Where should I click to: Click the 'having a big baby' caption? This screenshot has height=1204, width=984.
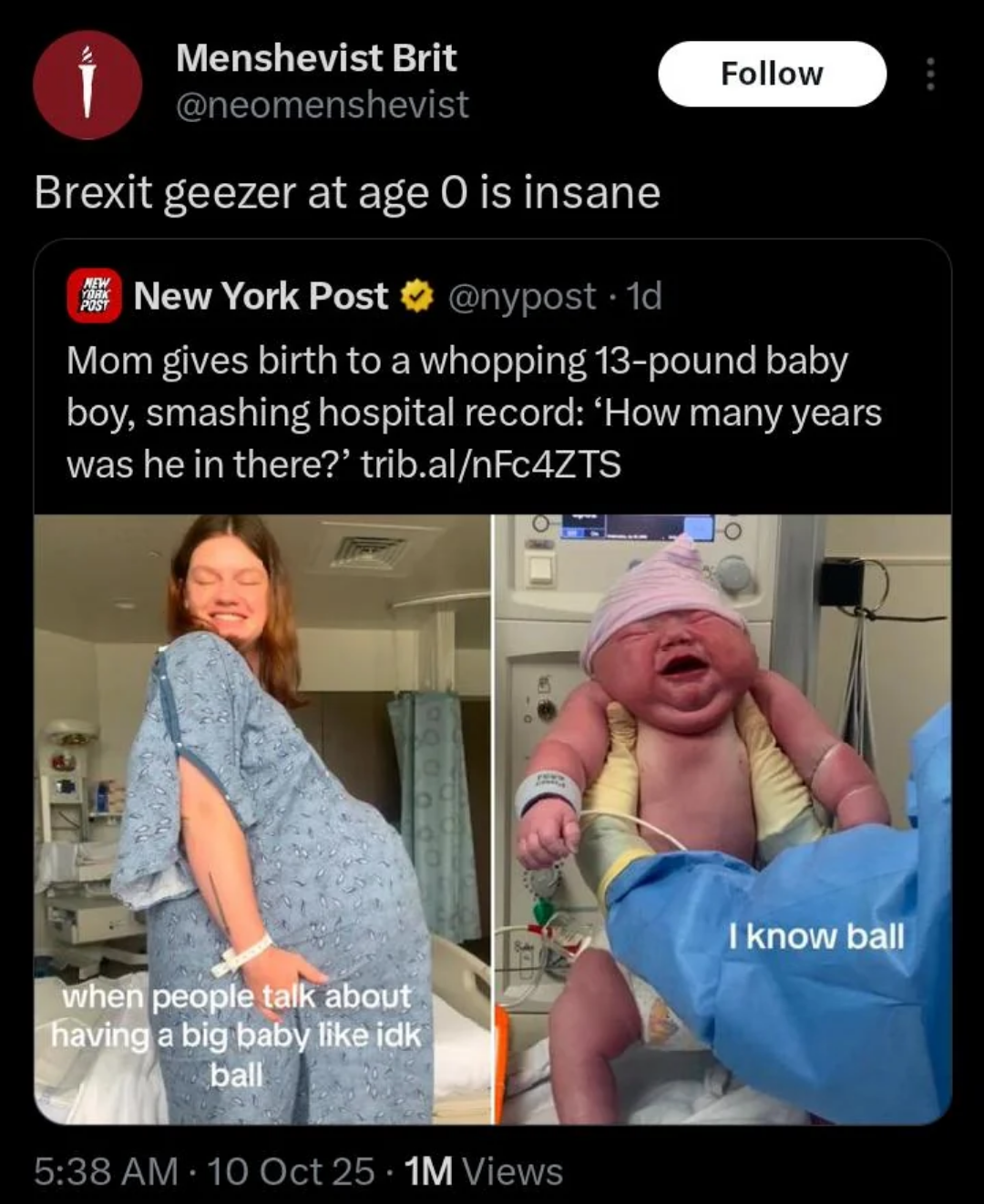point(236,1036)
